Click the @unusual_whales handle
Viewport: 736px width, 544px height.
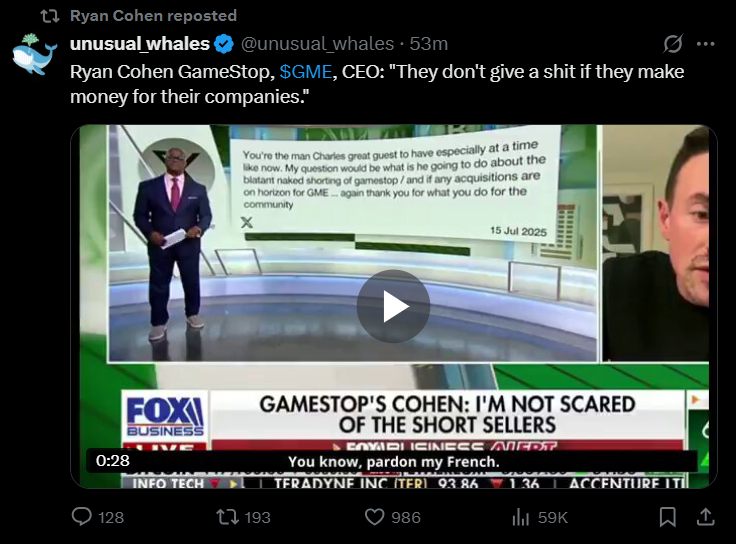pos(317,44)
